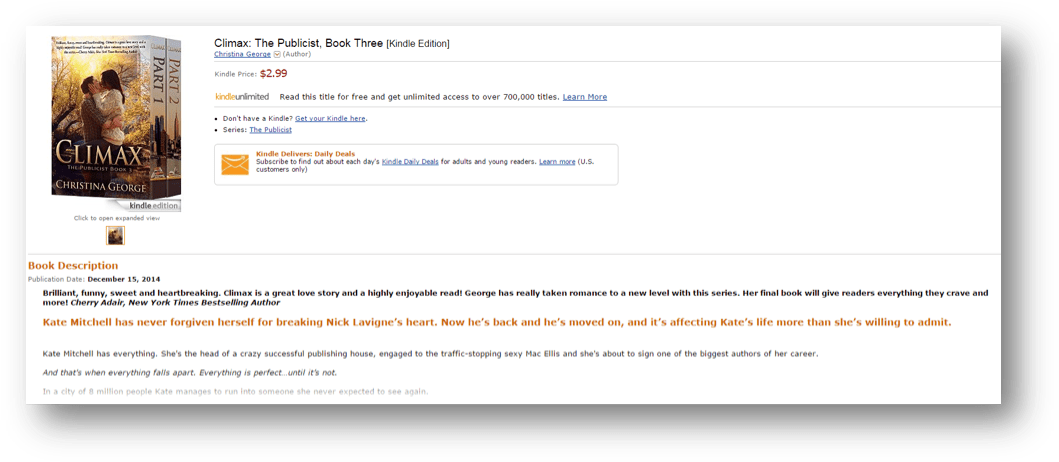Open 'Get your Kindle here' link
Screen dimensions: 1059x462
coord(330,118)
